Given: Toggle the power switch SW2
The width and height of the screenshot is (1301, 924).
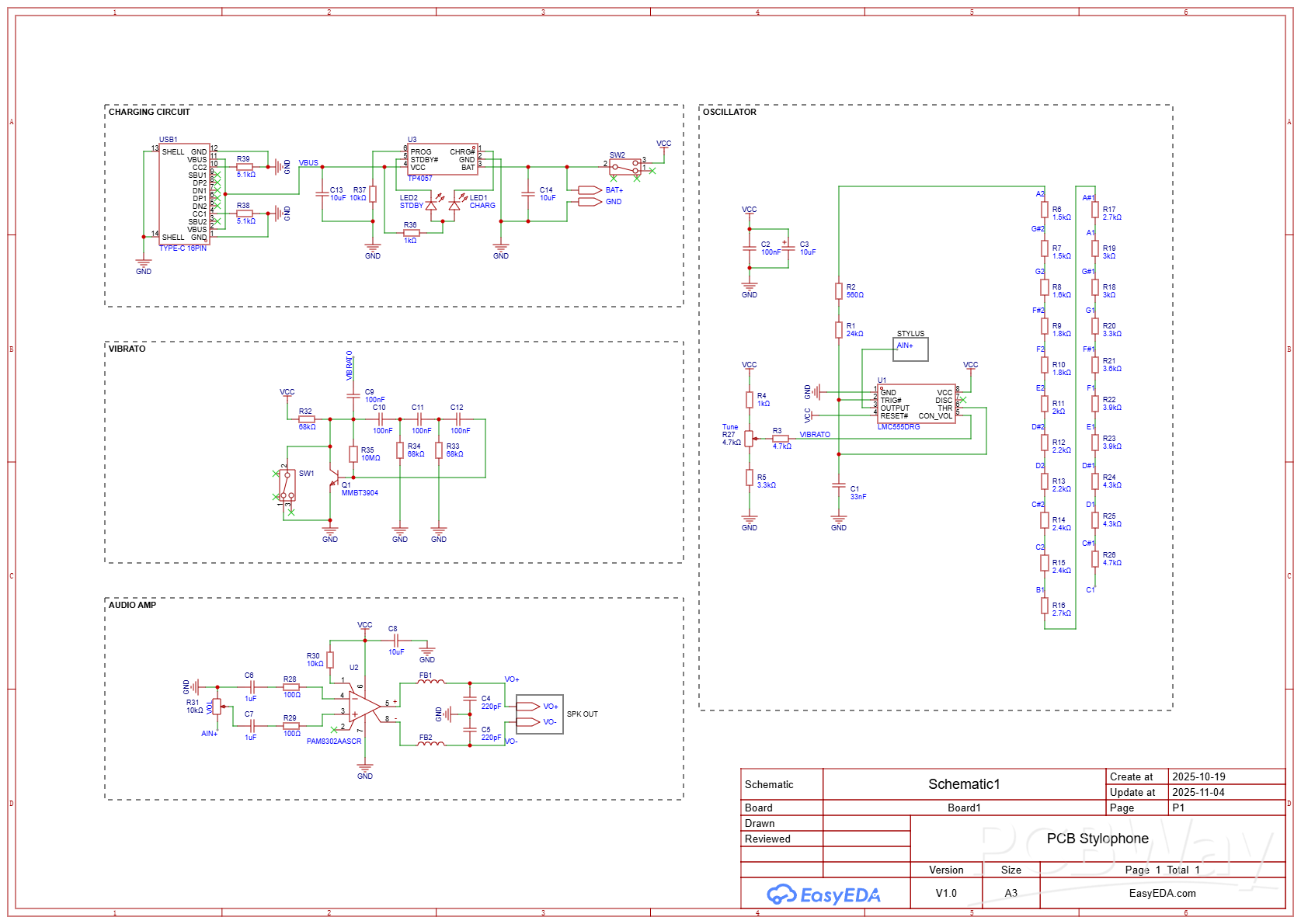Looking at the screenshot, I should 625,165.
